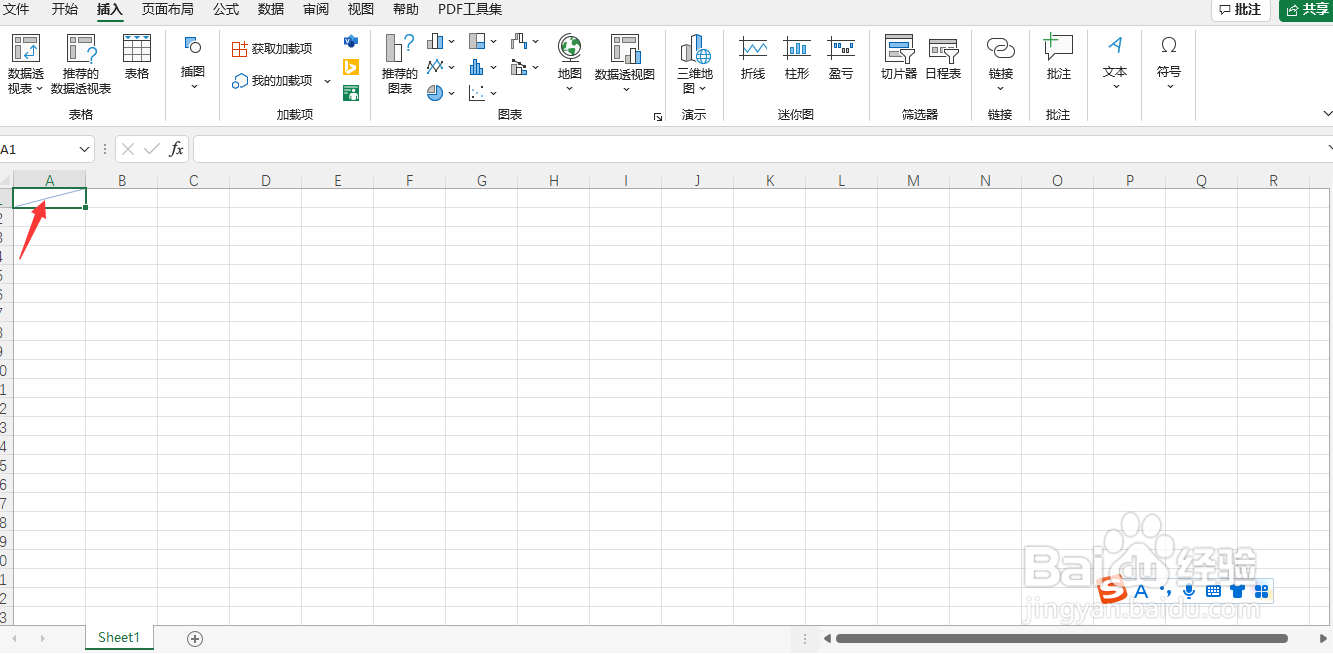Screen dimensions: 1333x654
Task: Open the PDF工具集 tab
Action: (470, 9)
